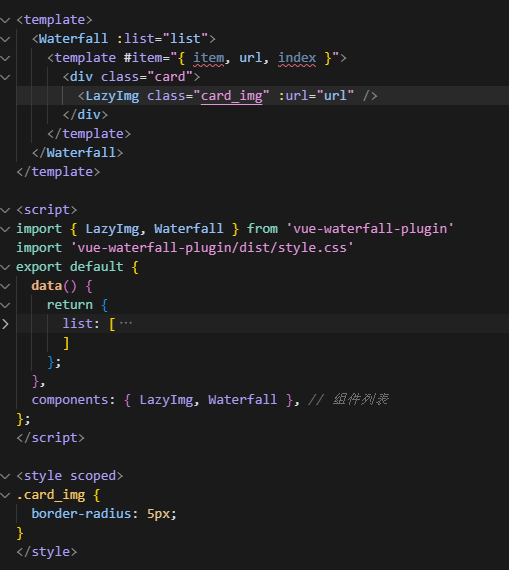This screenshot has height=570, width=509.
Task: Click the underlined "card_img" class value
Action: (232, 96)
